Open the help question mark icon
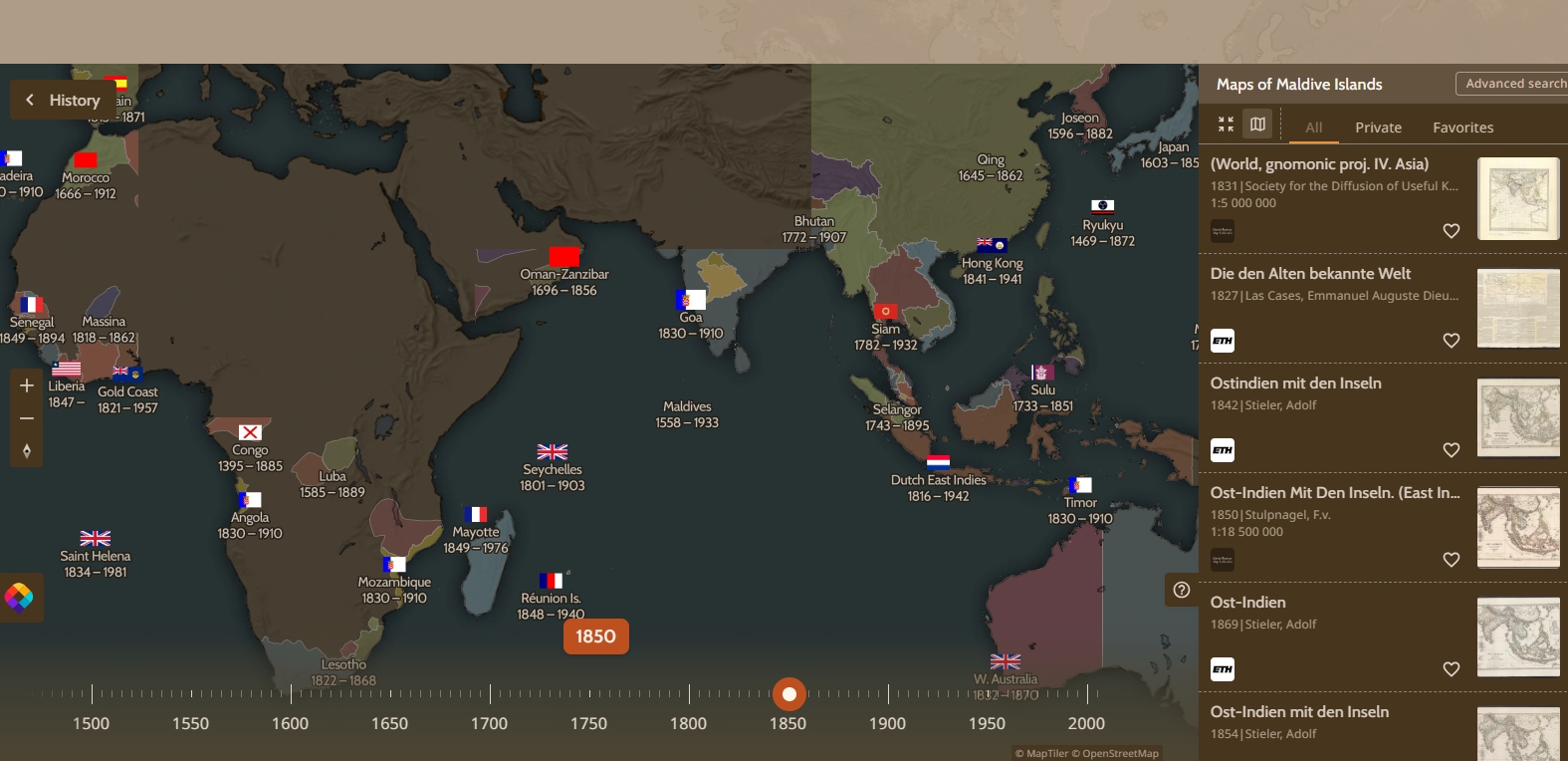This screenshot has height=761, width=1568. (1182, 590)
